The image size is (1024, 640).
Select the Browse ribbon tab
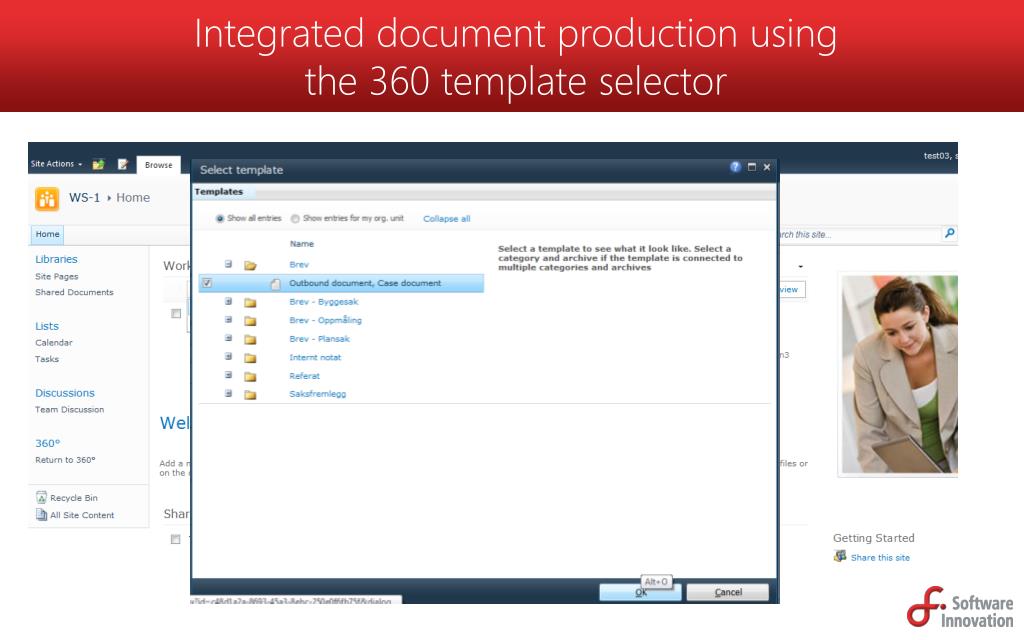pos(159,165)
